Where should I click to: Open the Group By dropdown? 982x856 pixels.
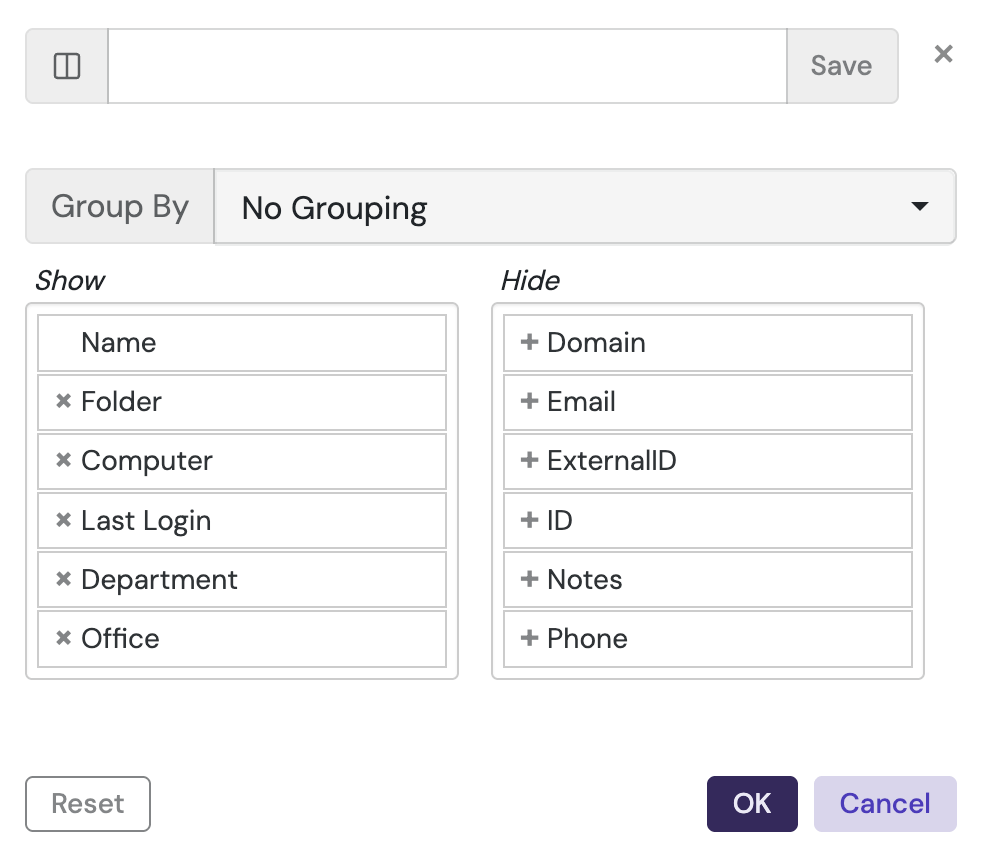[585, 206]
